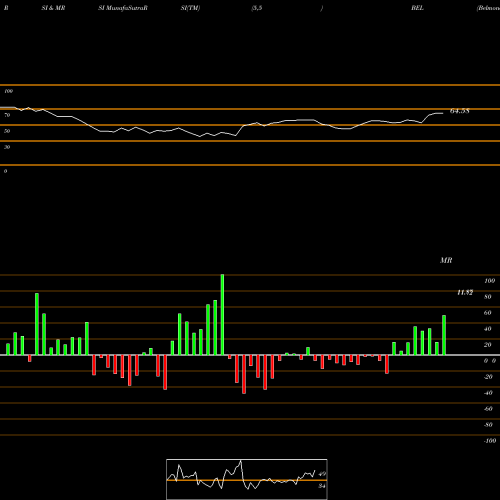Click the MR value 11.32

(x=465, y=293)
